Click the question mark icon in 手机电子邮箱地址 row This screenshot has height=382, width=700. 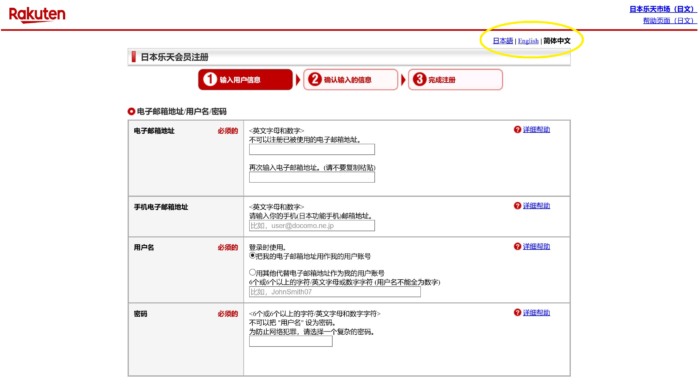click(x=517, y=206)
